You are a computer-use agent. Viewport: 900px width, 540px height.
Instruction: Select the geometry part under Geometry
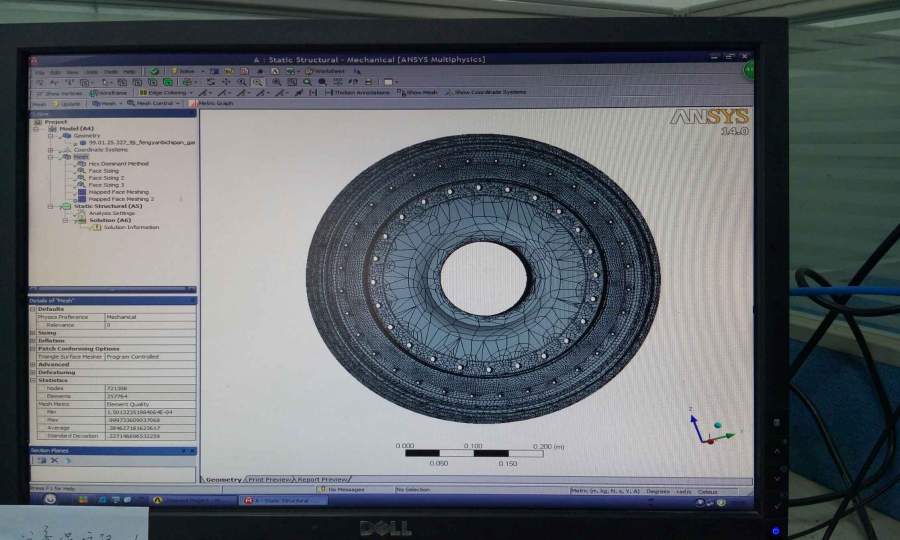tap(142, 142)
